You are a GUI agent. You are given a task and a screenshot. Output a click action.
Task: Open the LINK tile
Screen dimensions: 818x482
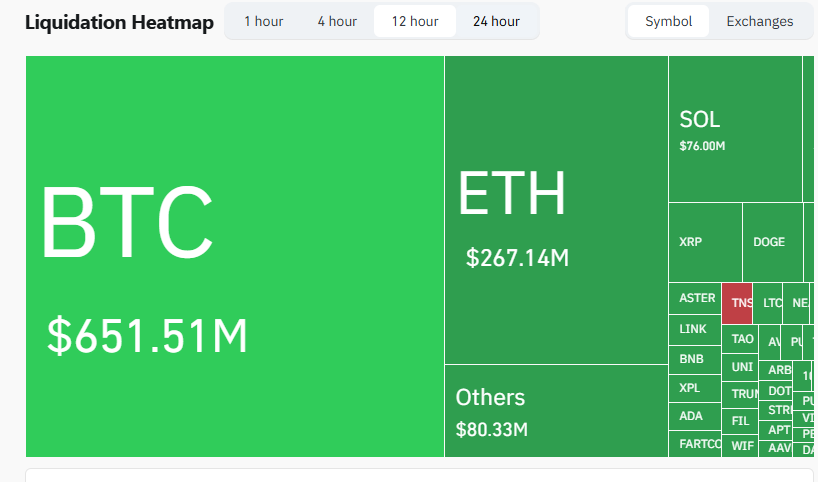[x=694, y=329]
